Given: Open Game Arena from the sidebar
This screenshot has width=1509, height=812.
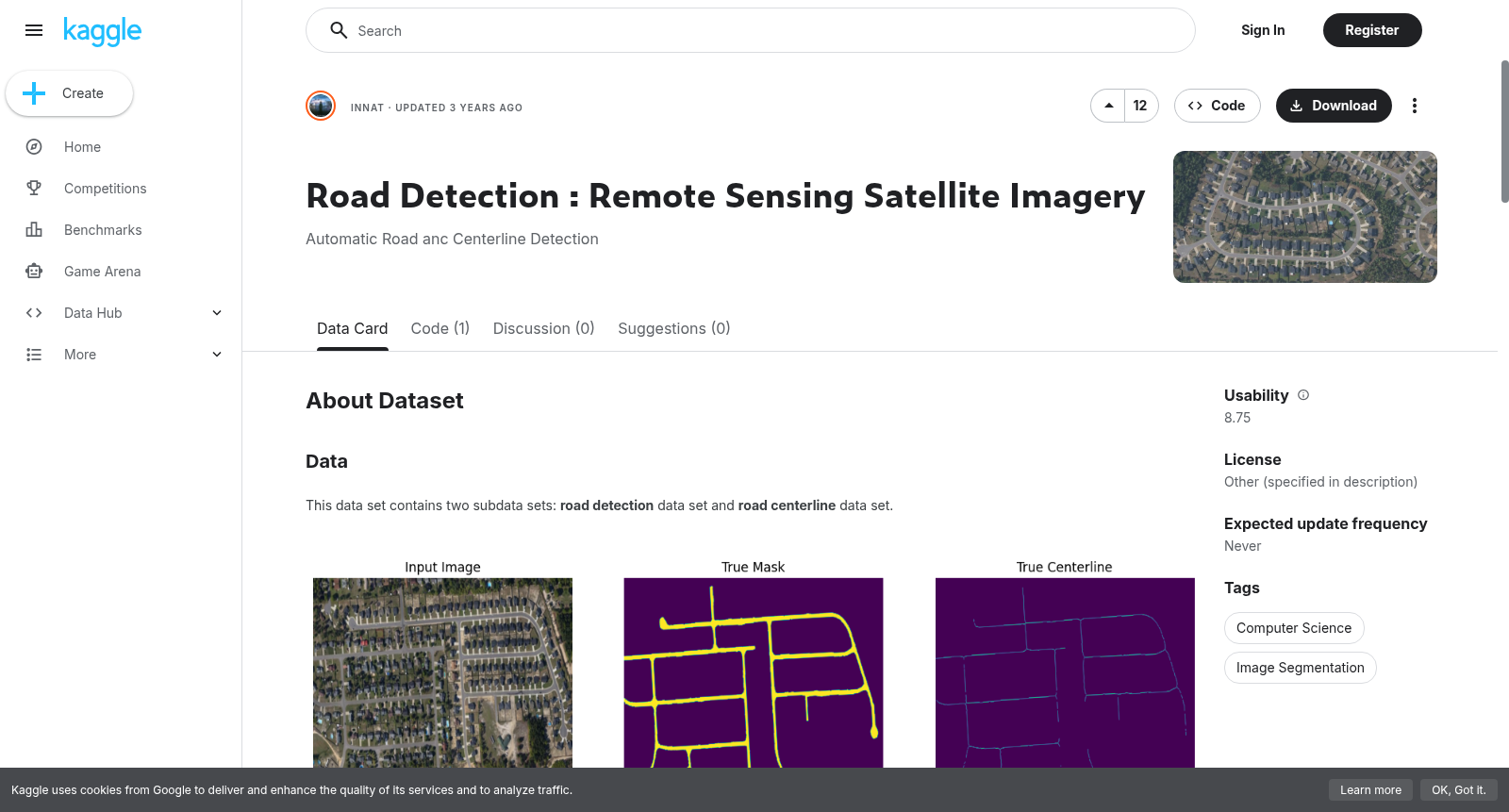Looking at the screenshot, I should click(x=103, y=272).
